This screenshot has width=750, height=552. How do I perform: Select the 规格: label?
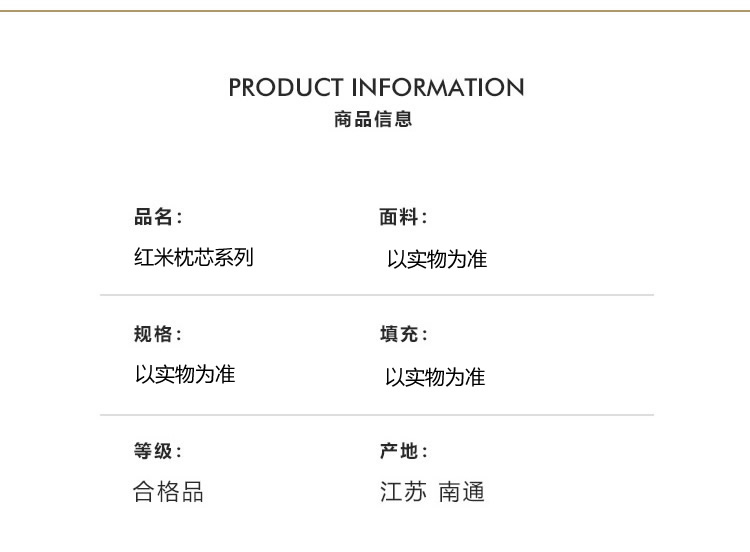click(158, 334)
